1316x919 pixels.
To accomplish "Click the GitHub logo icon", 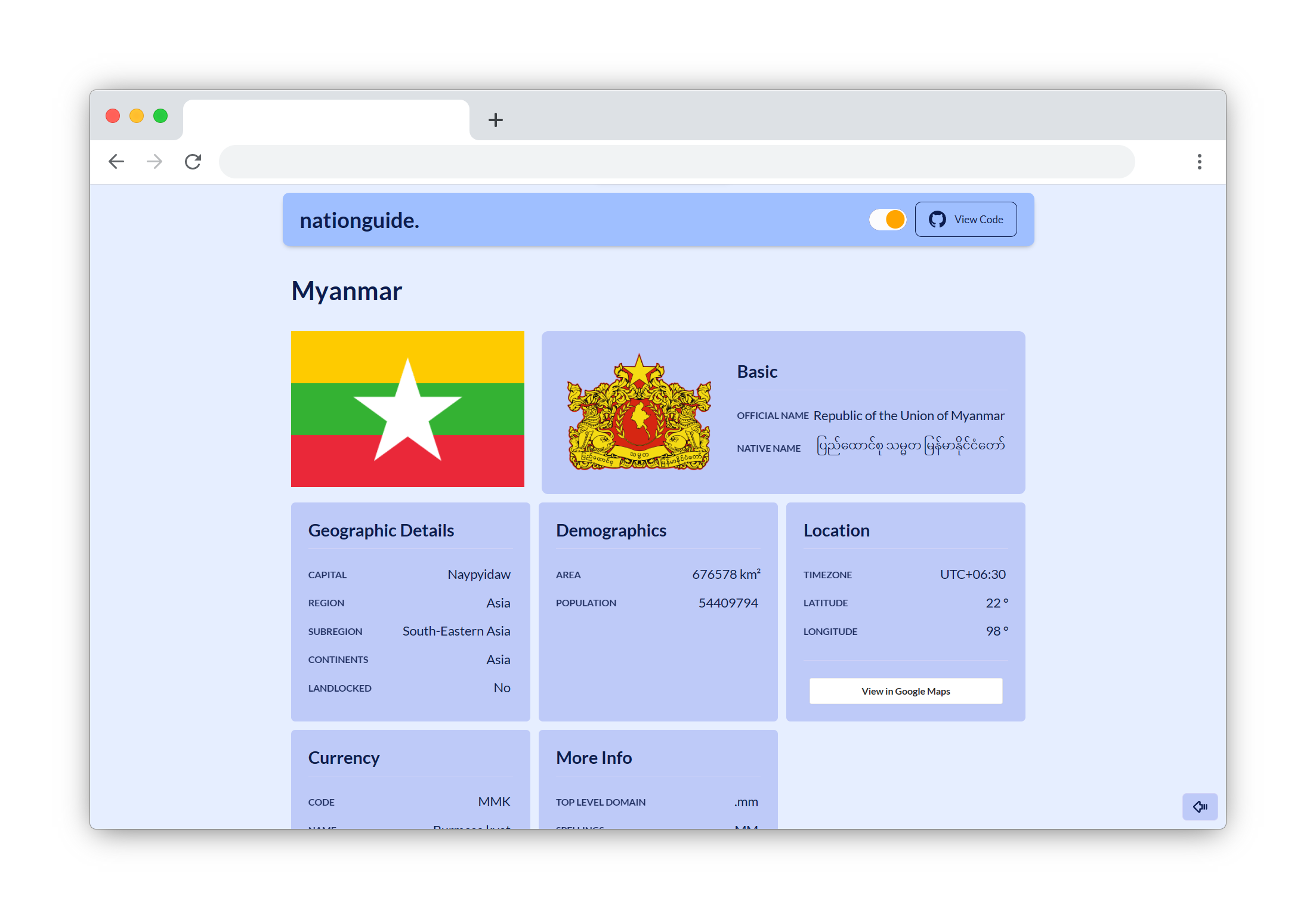I will coord(937,220).
